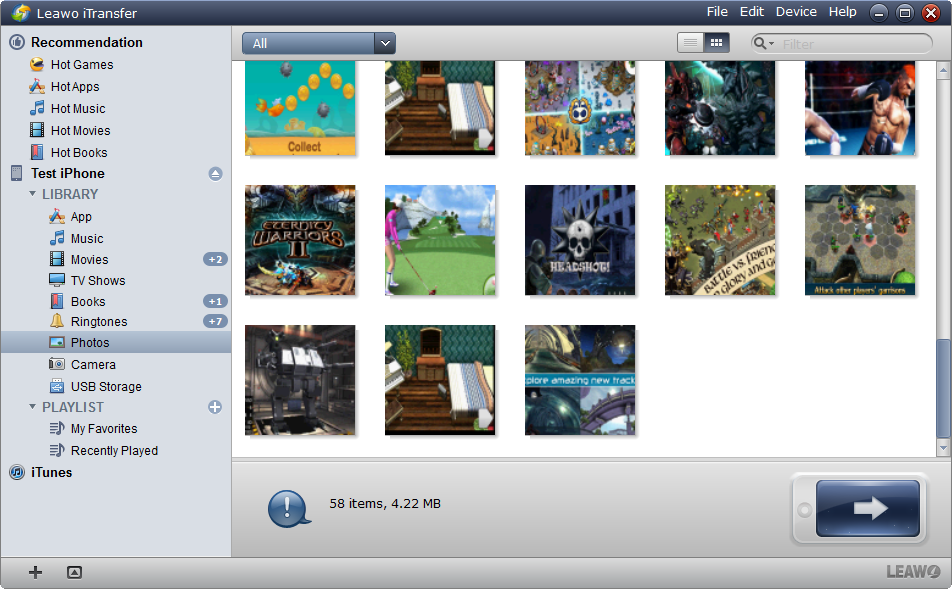
Task: Click the vertical scrollbar thumb
Action: click(943, 388)
